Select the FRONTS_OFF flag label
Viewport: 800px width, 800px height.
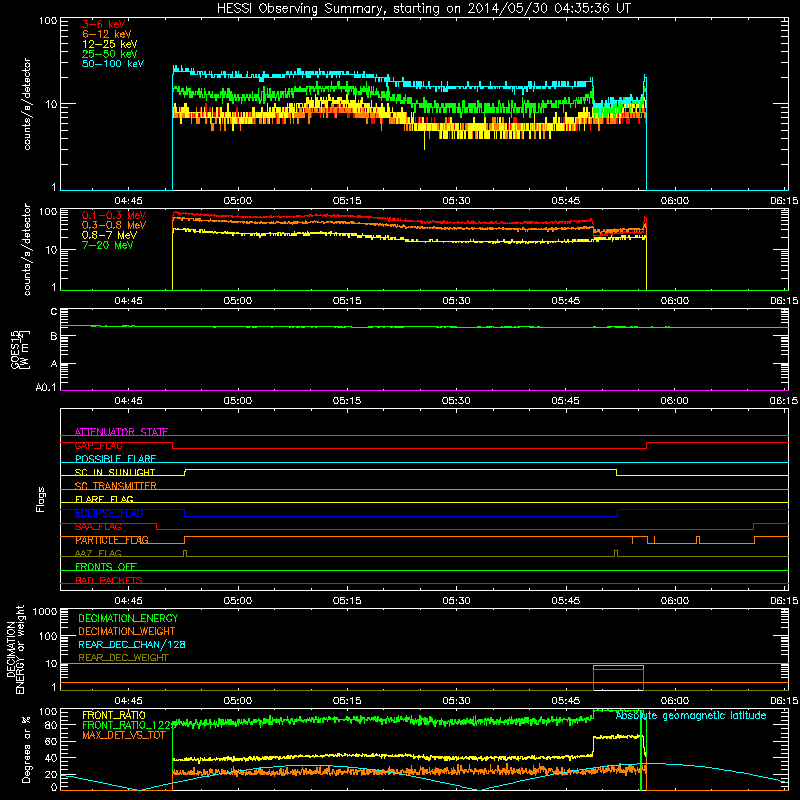106,567
